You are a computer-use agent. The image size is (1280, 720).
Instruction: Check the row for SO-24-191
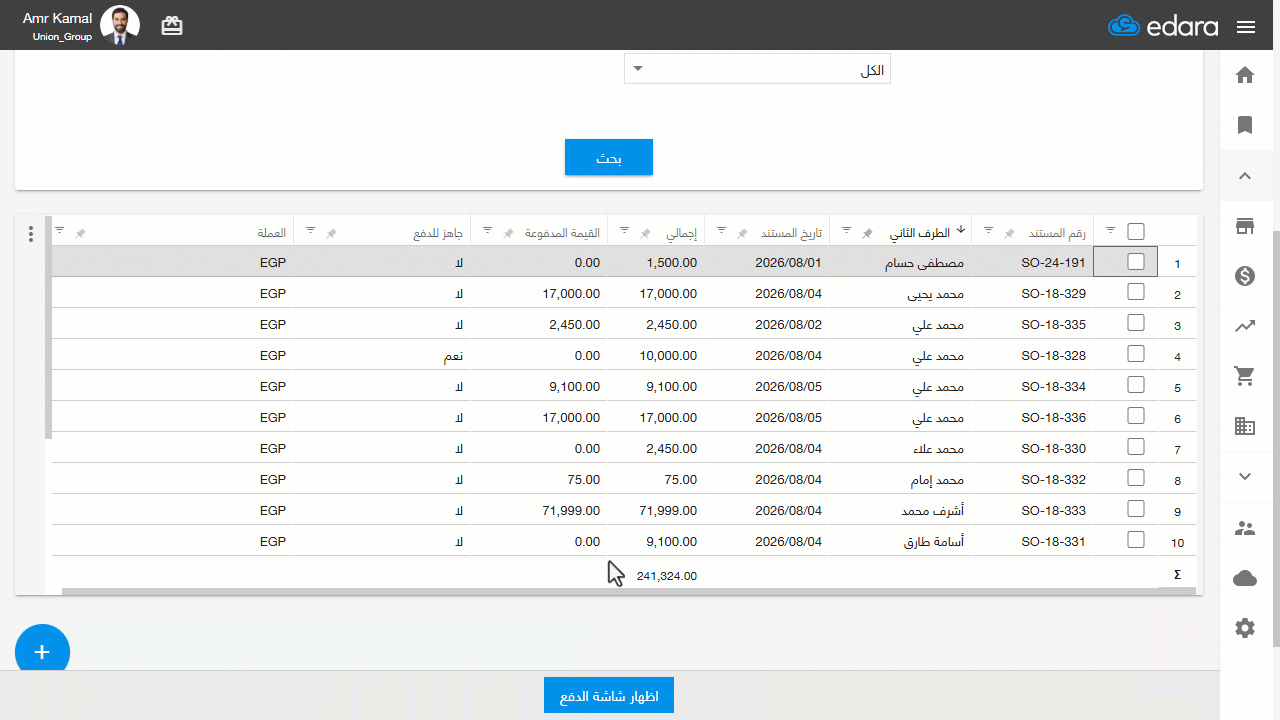click(x=1136, y=261)
